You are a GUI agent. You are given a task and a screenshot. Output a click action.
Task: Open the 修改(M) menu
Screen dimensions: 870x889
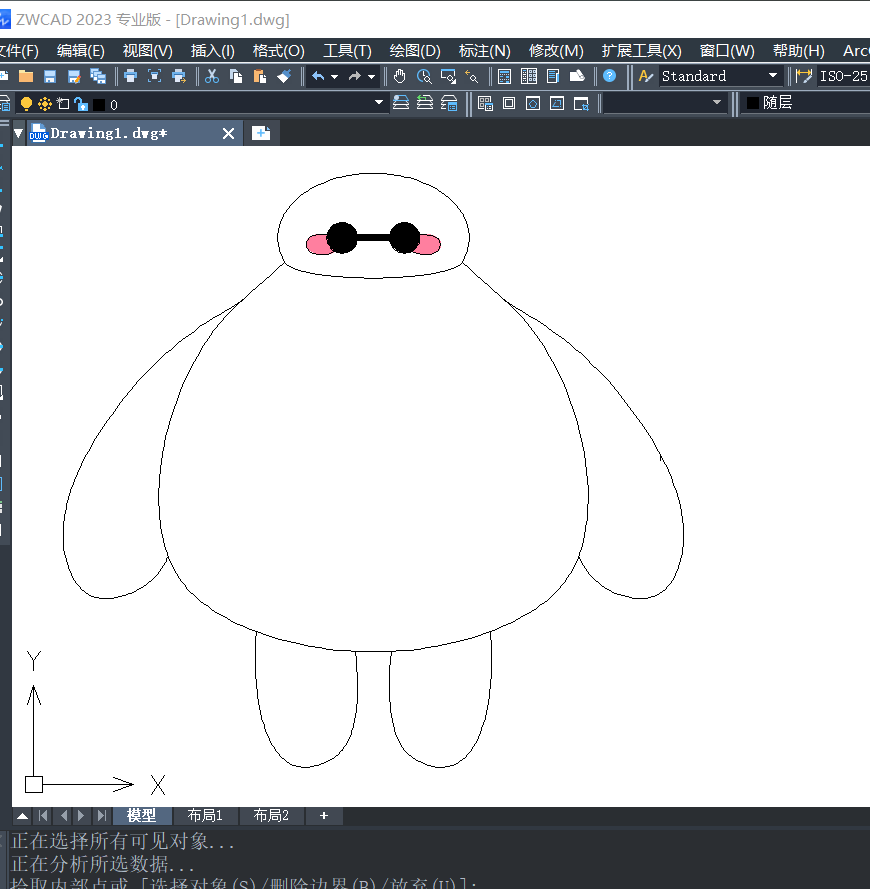(x=556, y=51)
